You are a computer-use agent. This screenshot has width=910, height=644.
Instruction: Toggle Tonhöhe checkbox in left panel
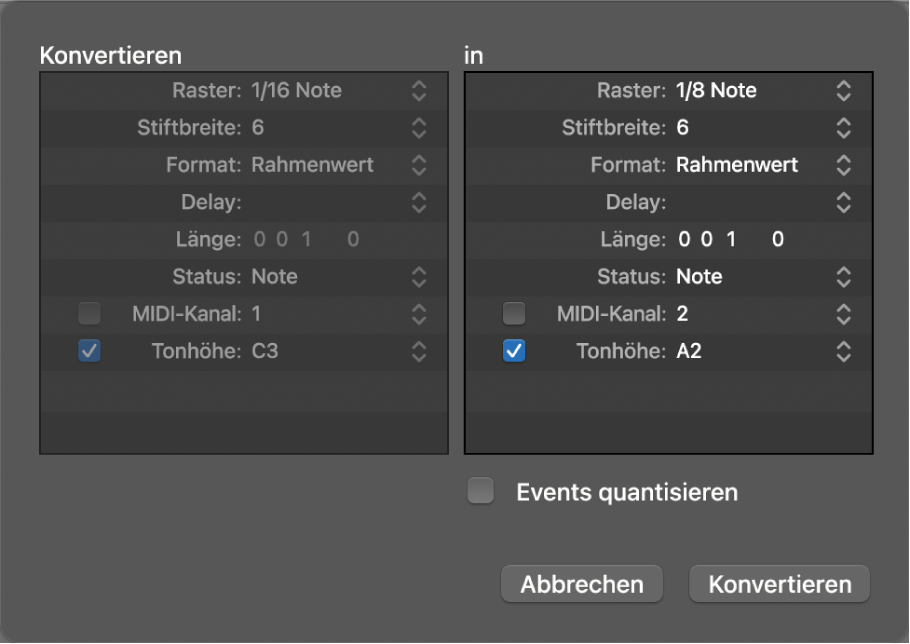click(90, 351)
